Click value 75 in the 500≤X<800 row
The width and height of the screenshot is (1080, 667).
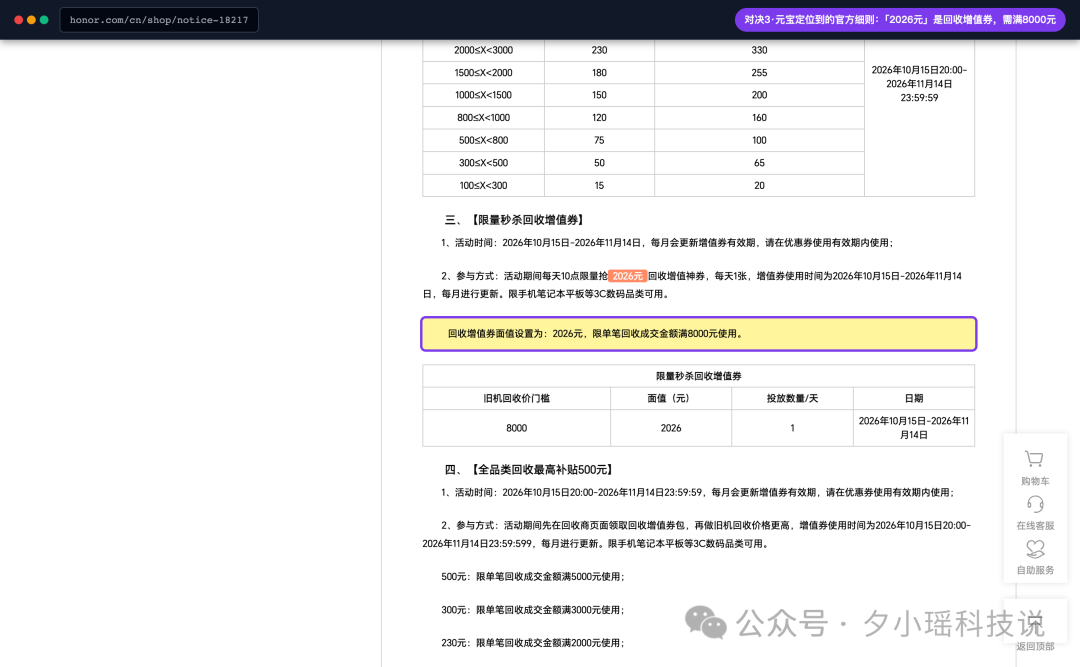point(599,141)
